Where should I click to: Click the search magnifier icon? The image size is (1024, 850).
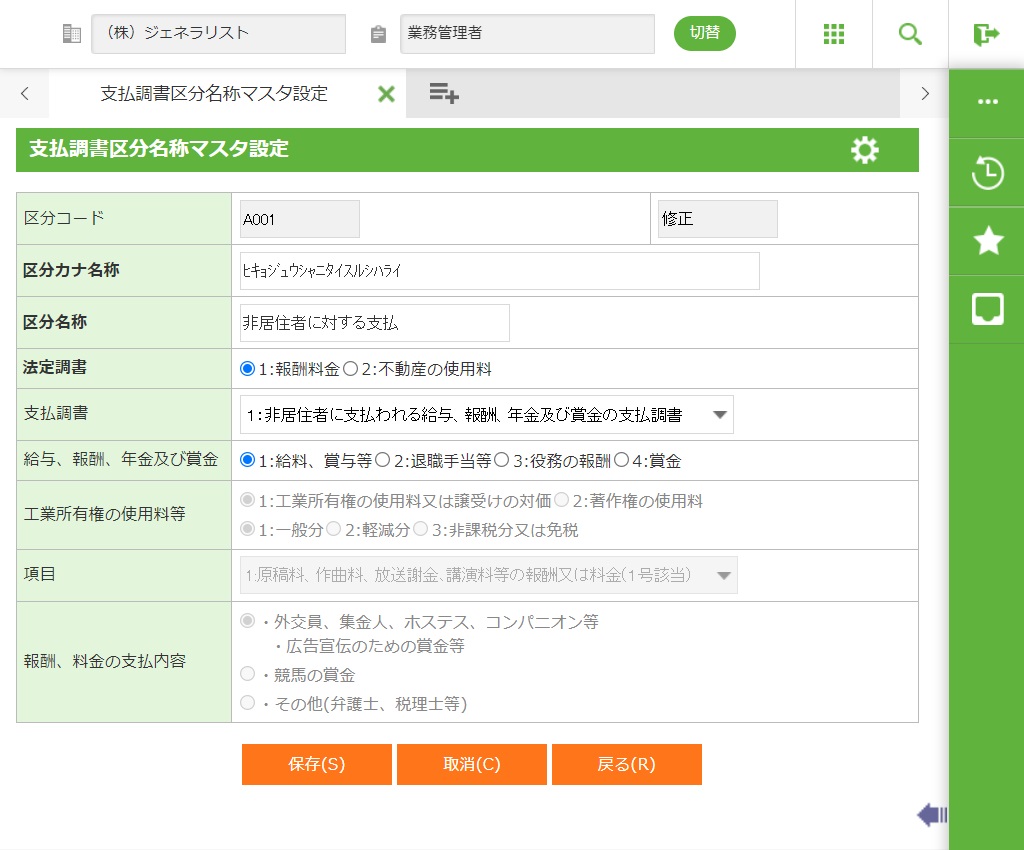pos(910,34)
